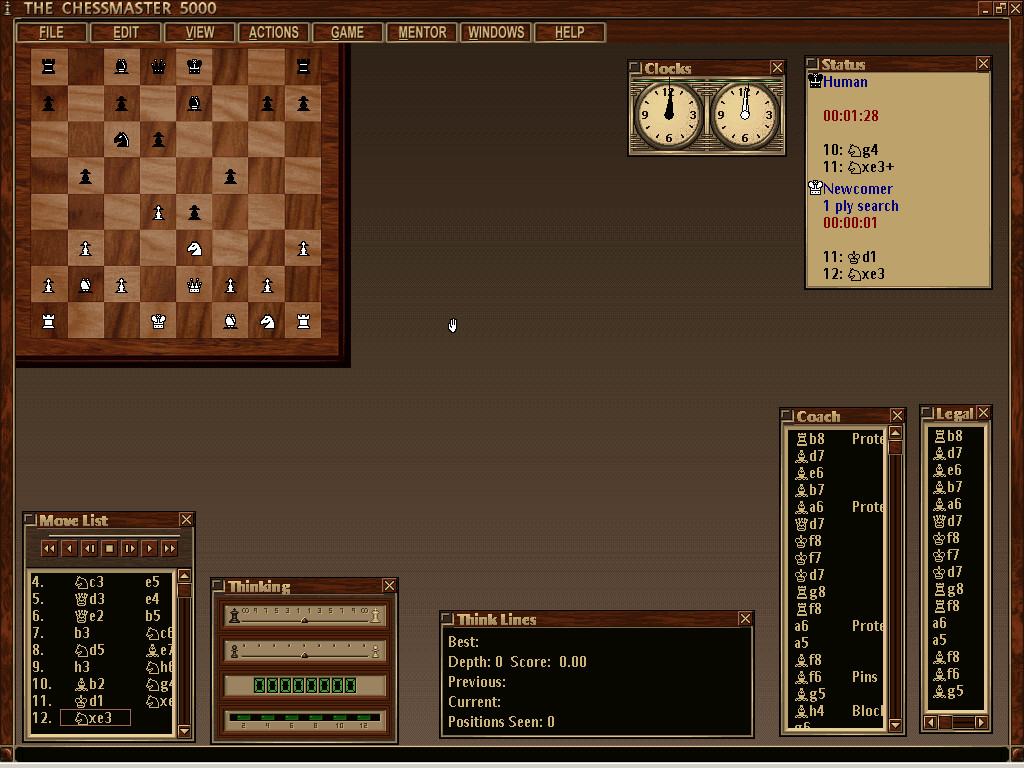Choose Rg8 in the Legal moves list

pos(948,589)
